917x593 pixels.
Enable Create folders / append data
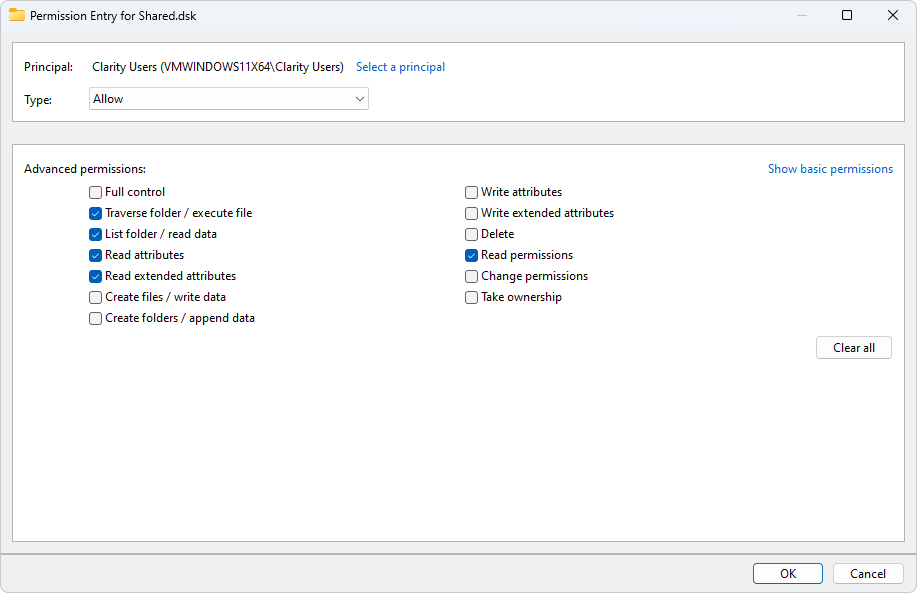[x=95, y=319]
